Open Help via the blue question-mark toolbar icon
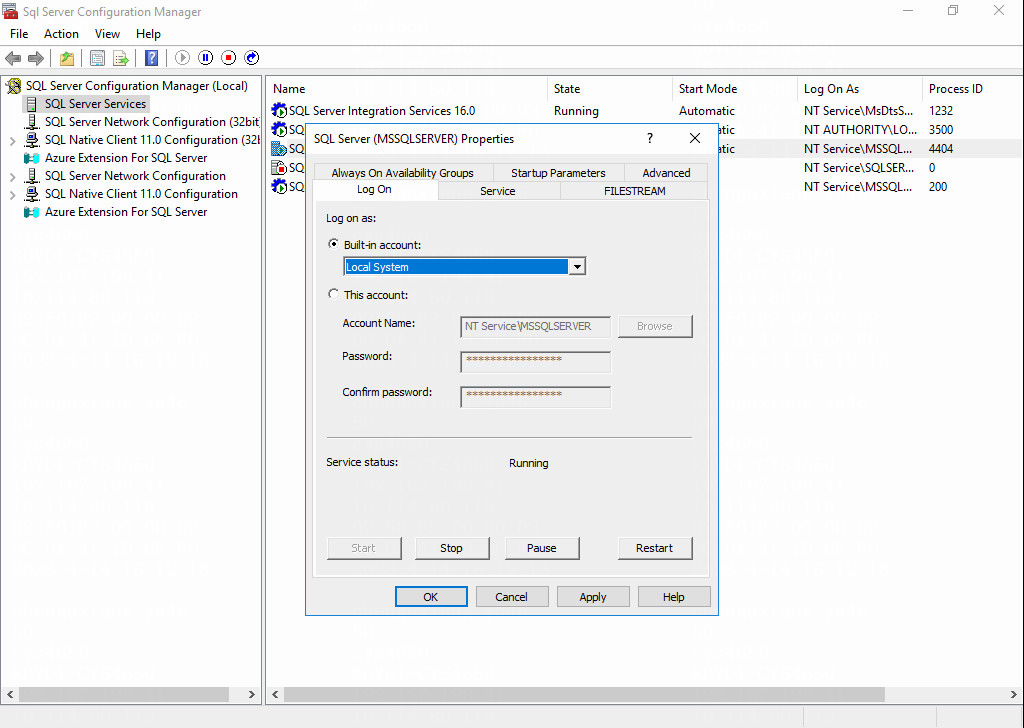This screenshot has width=1024, height=728. tap(152, 58)
